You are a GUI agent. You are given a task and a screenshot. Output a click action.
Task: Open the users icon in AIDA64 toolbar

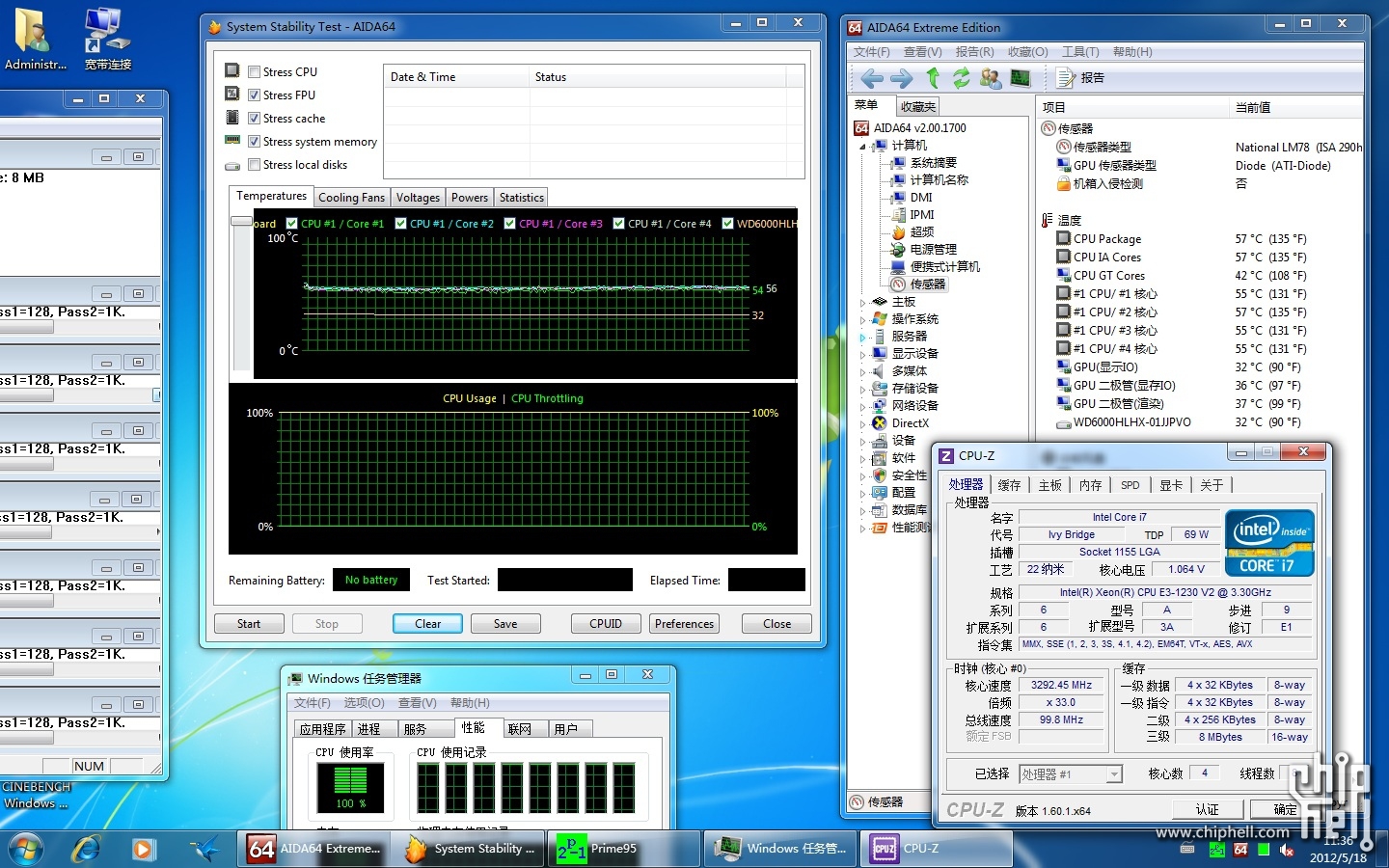991,78
